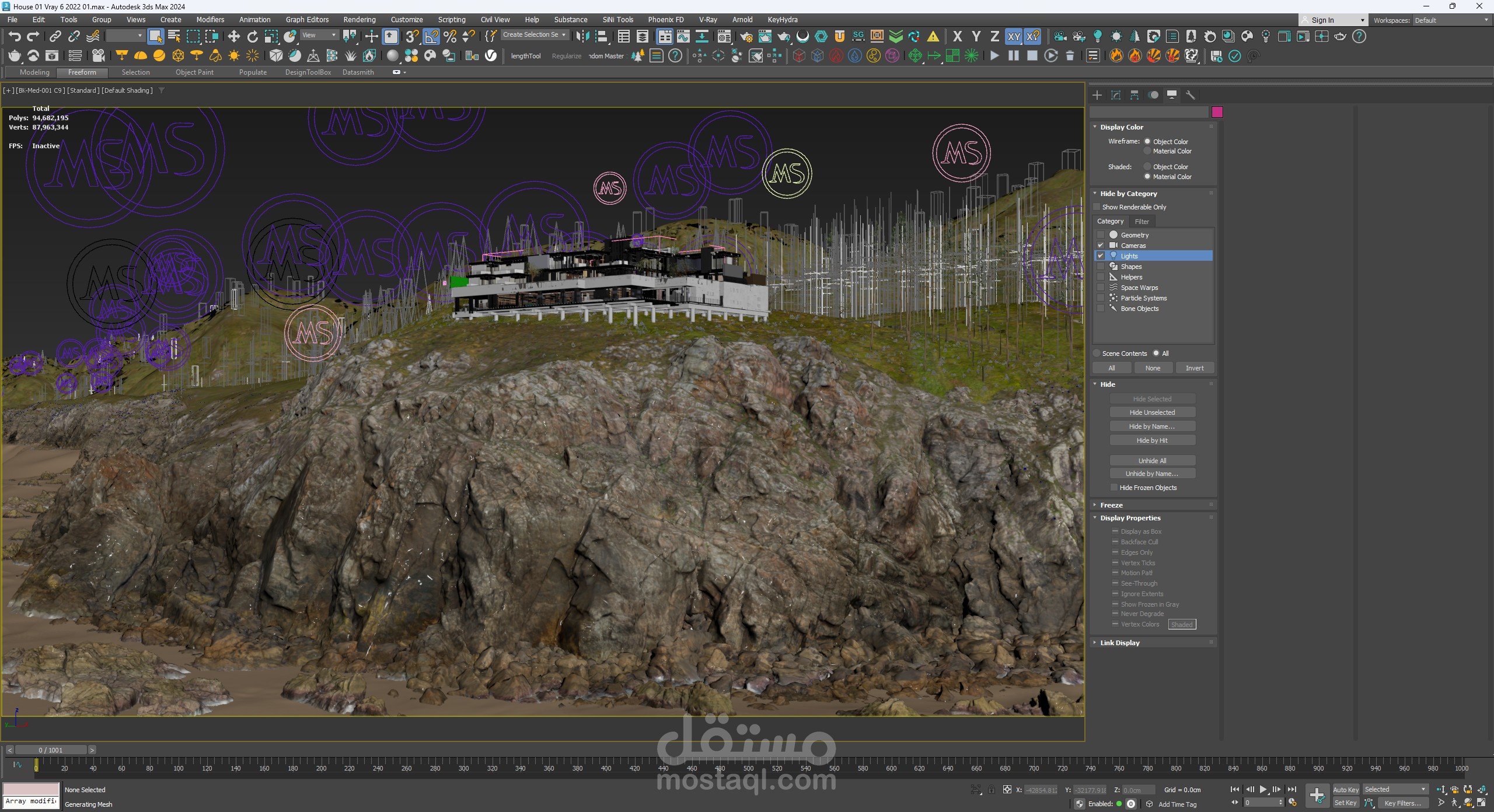Select Material Color for Wireframe

[x=1147, y=151]
